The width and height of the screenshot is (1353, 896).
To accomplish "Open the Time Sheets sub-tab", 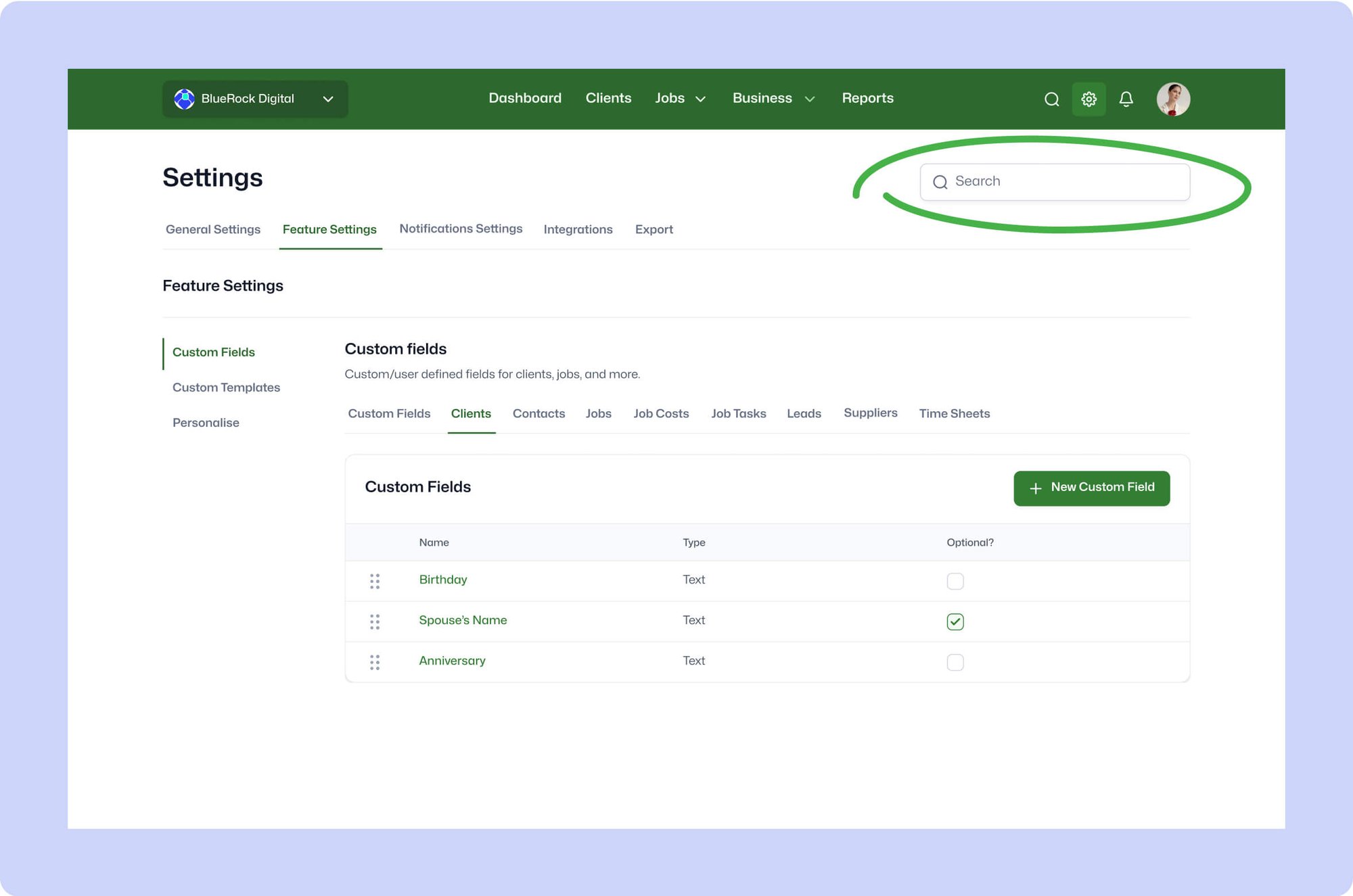I will [x=954, y=413].
